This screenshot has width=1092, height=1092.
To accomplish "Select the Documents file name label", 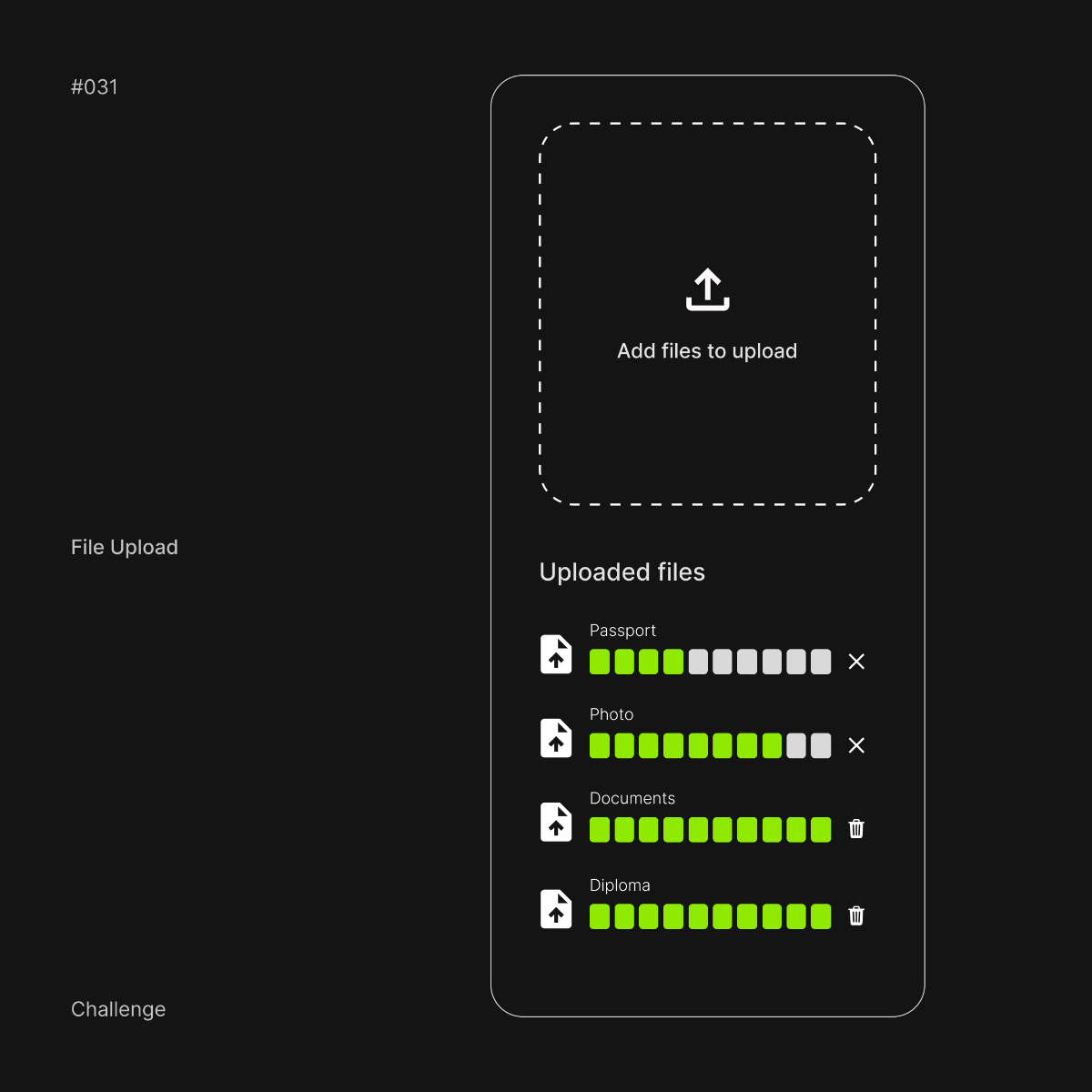I will [x=632, y=798].
